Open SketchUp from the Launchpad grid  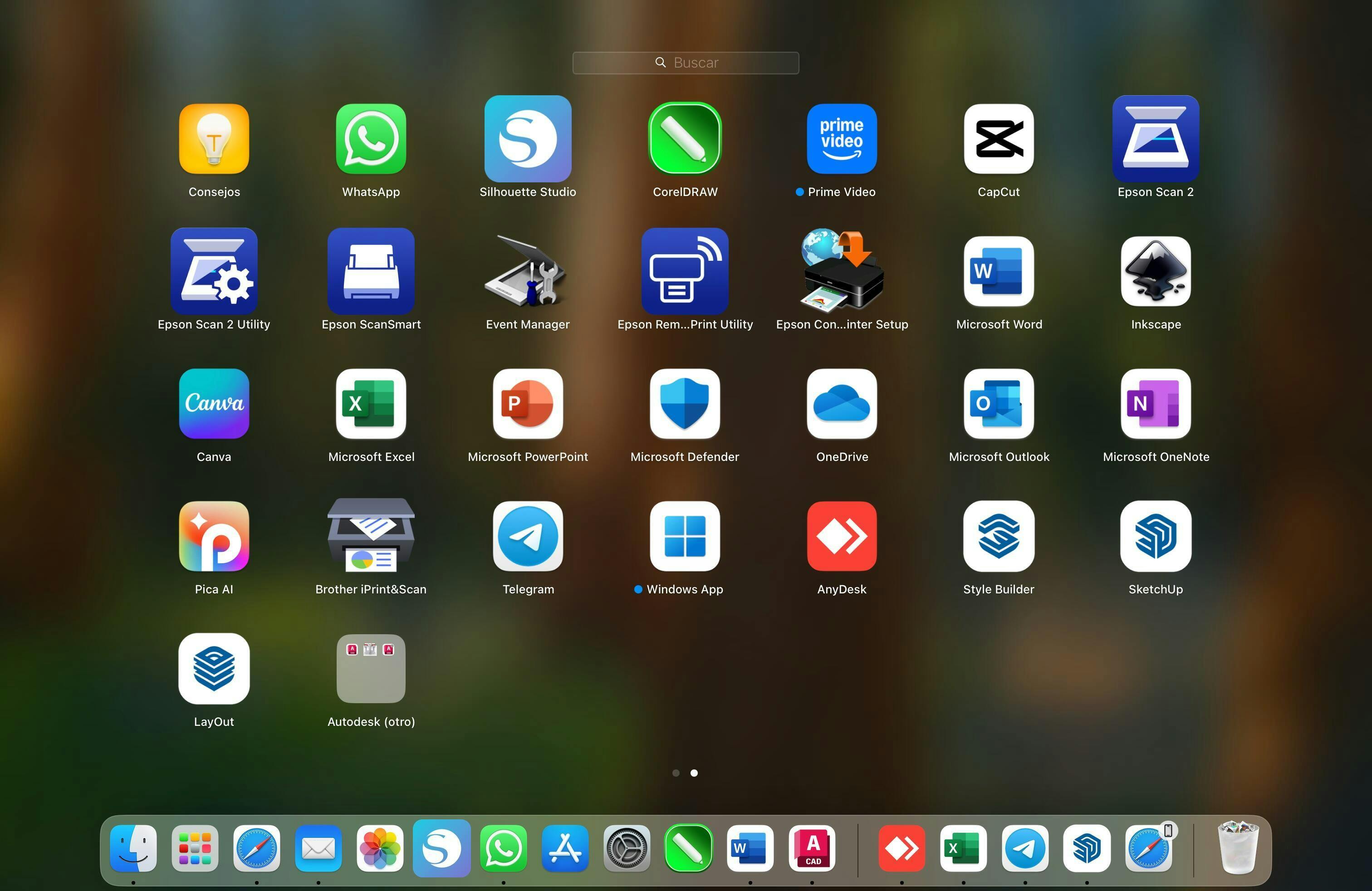[1155, 536]
